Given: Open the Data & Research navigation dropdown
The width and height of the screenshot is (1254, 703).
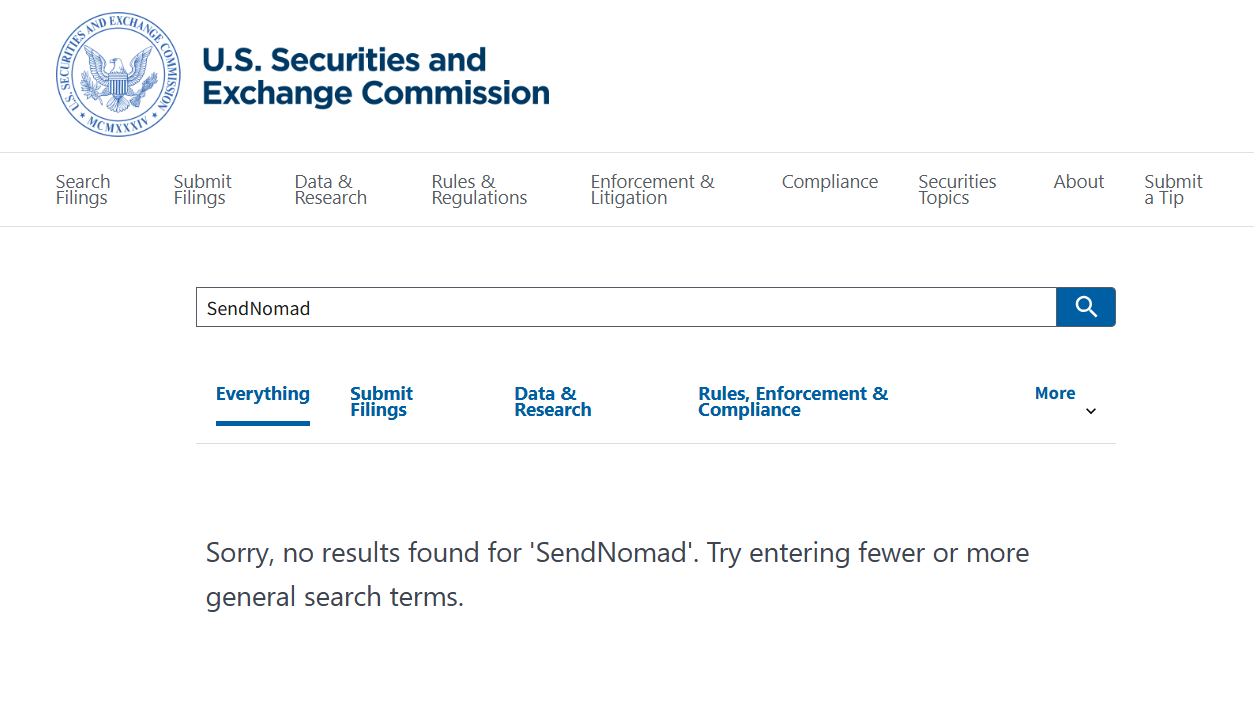Looking at the screenshot, I should click(330, 189).
